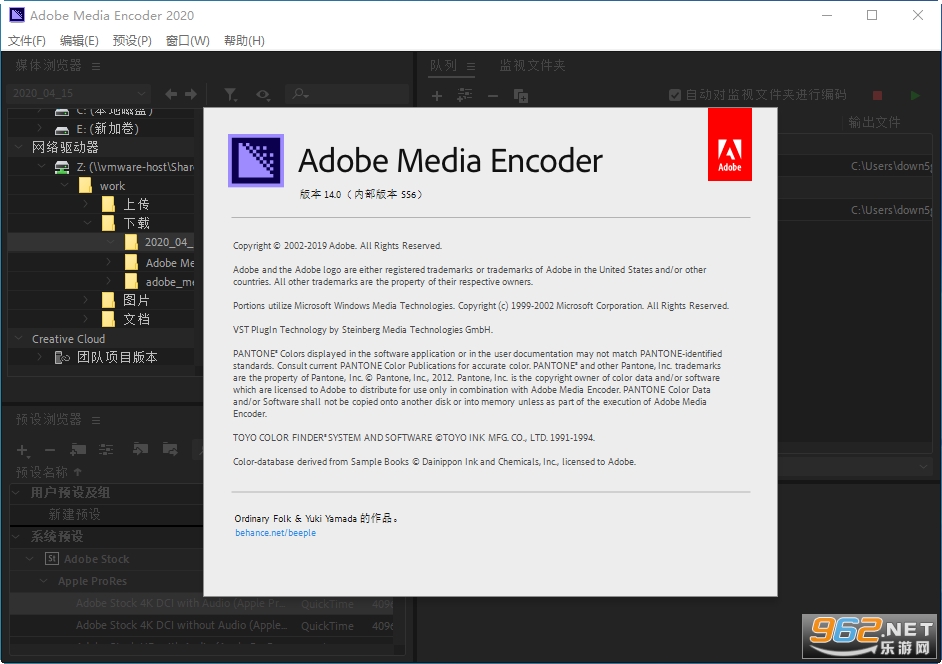The image size is (942, 664).
Task: Open the 队列 panel menu icon
Action: pyautogui.click(x=471, y=66)
